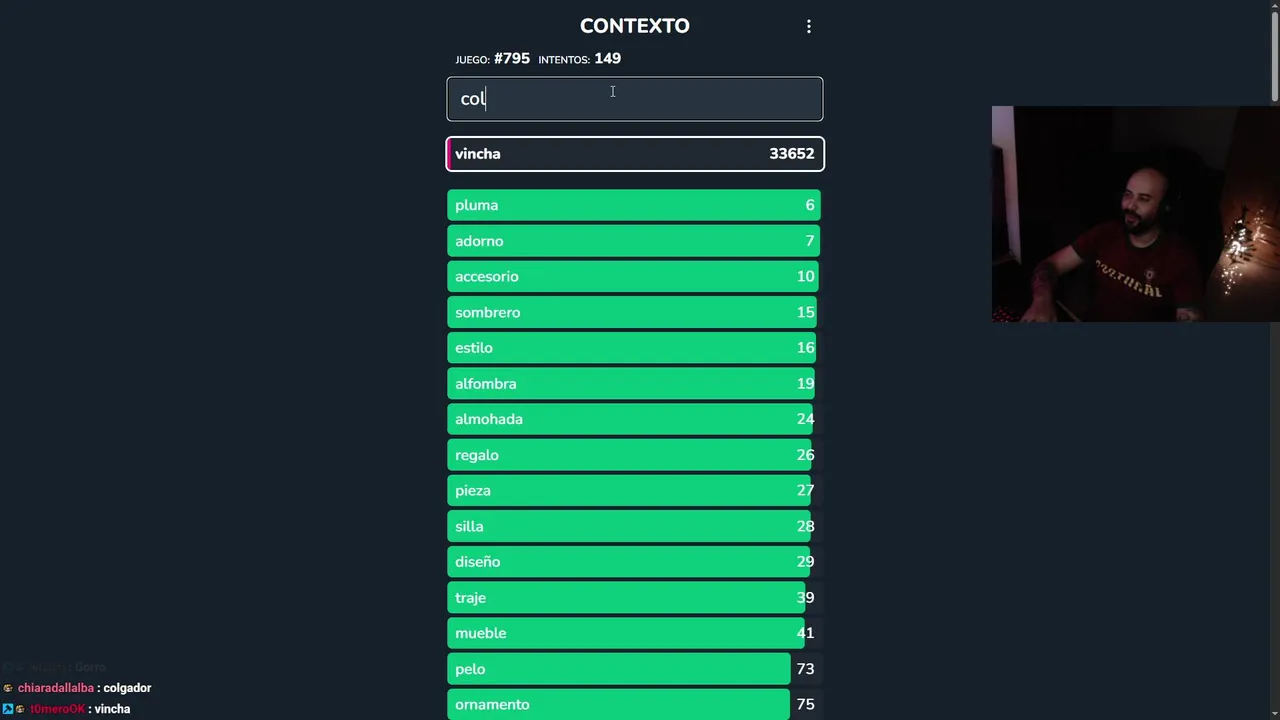Click the CONTEXTO game title

634,26
